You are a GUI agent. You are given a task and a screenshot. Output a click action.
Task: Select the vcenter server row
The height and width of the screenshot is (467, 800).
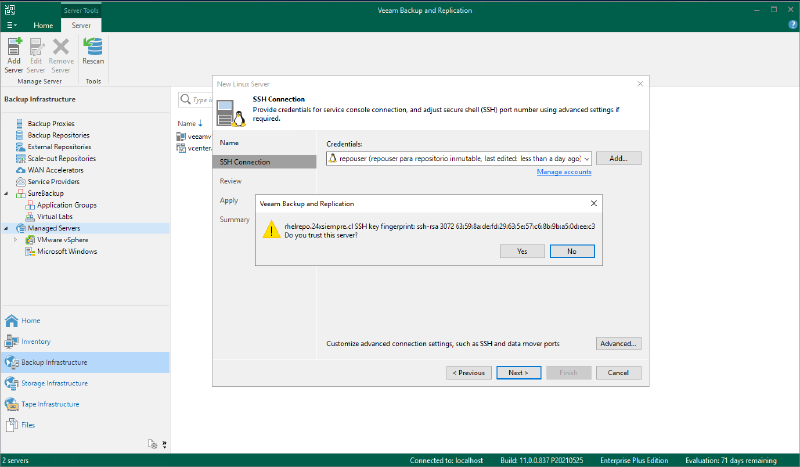click(x=194, y=148)
